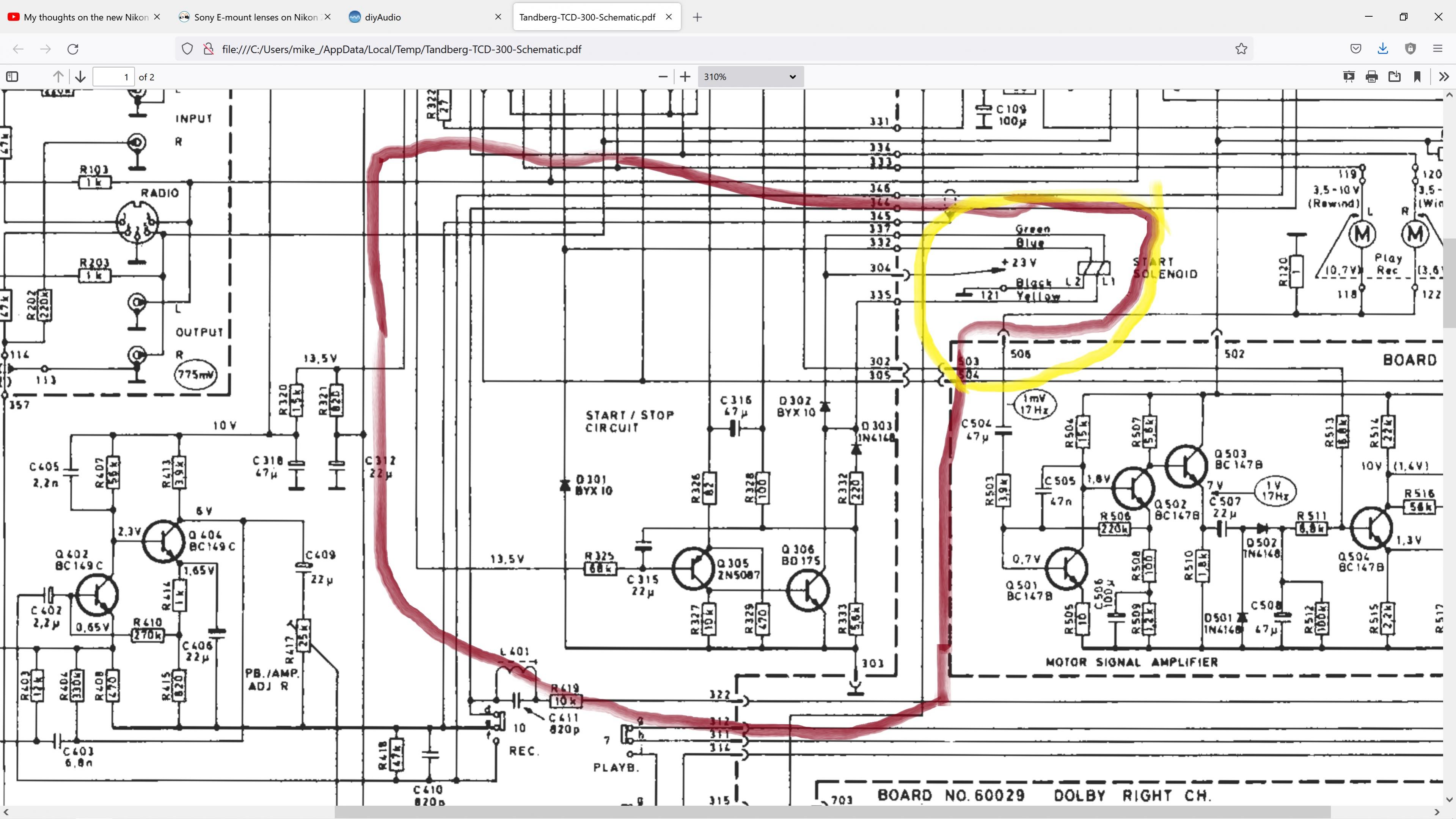
Task: Click the DOLBY RIGHT CH. text
Action: click(x=1133, y=795)
